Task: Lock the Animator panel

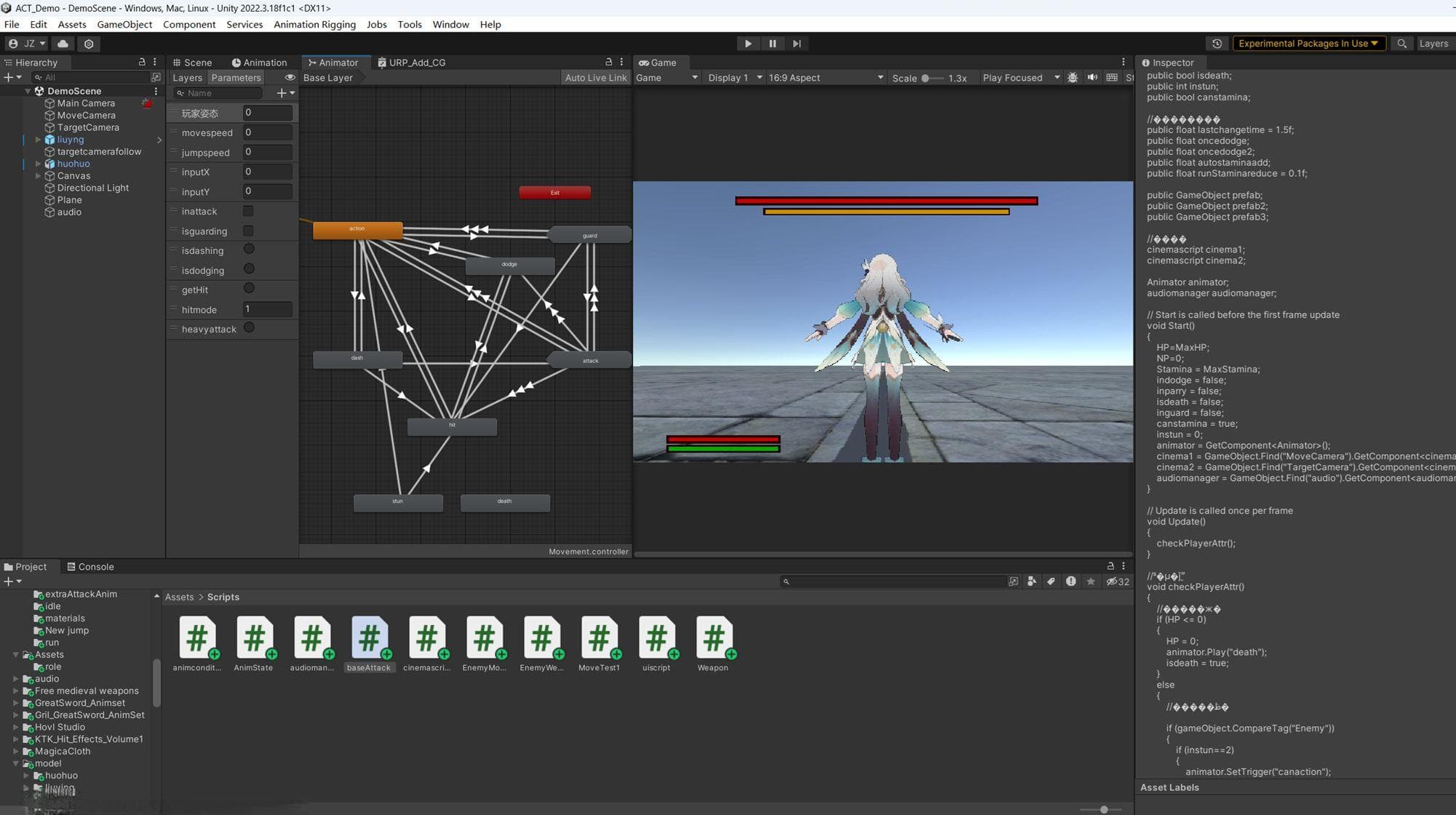Action: (x=609, y=63)
